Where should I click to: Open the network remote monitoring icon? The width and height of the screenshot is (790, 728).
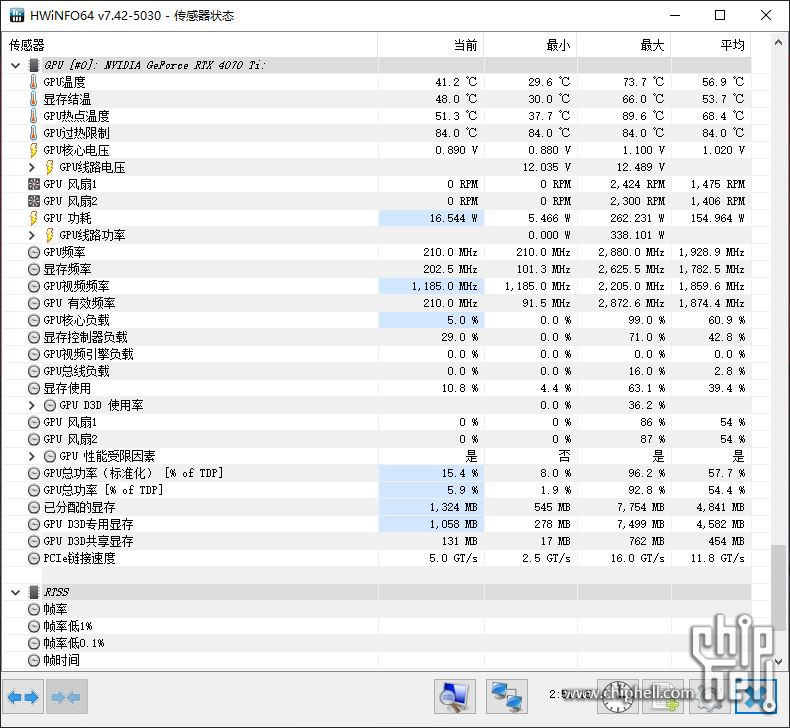(507, 697)
